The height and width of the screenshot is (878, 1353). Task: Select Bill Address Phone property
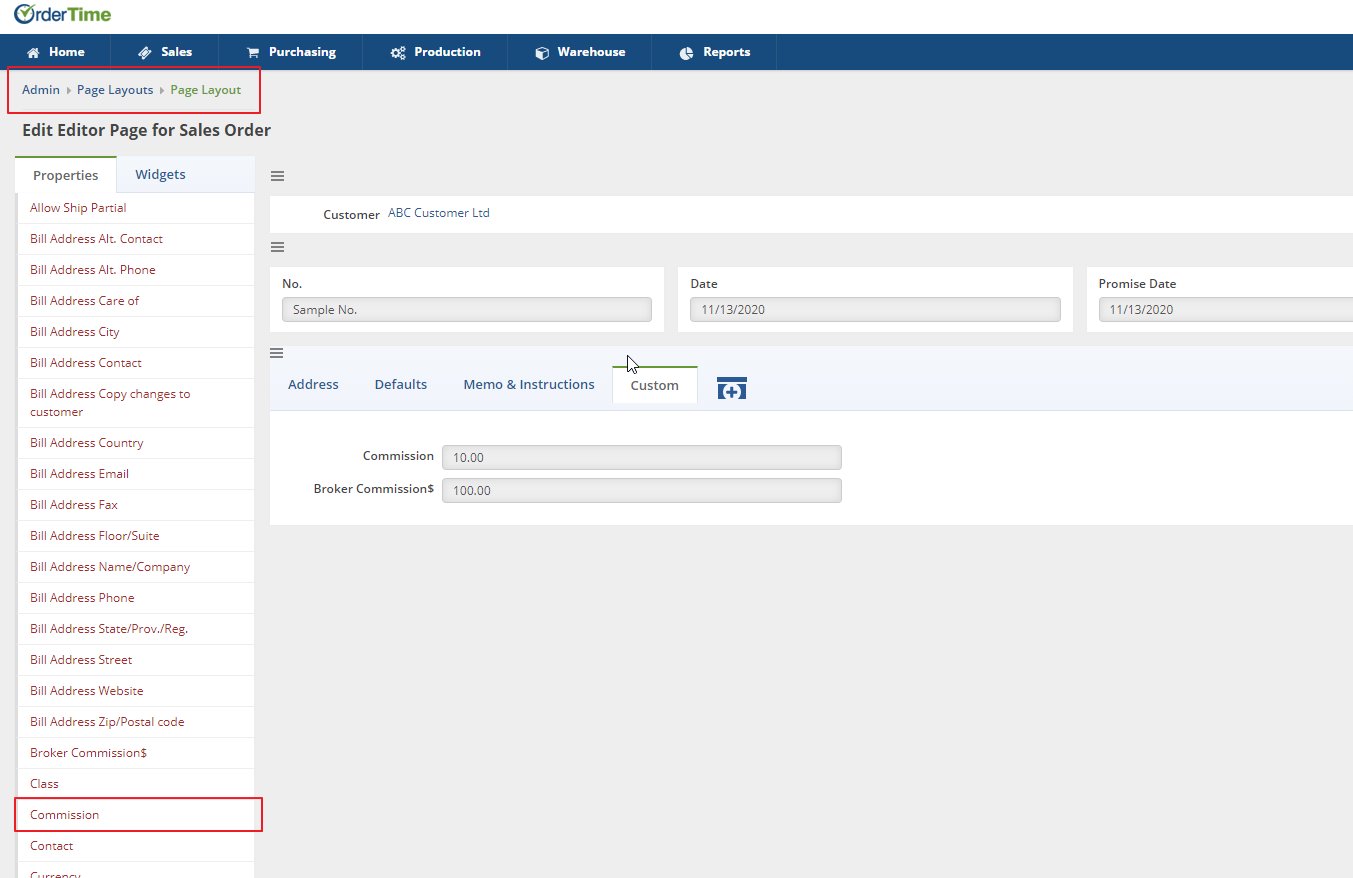pyautogui.click(x=136, y=598)
